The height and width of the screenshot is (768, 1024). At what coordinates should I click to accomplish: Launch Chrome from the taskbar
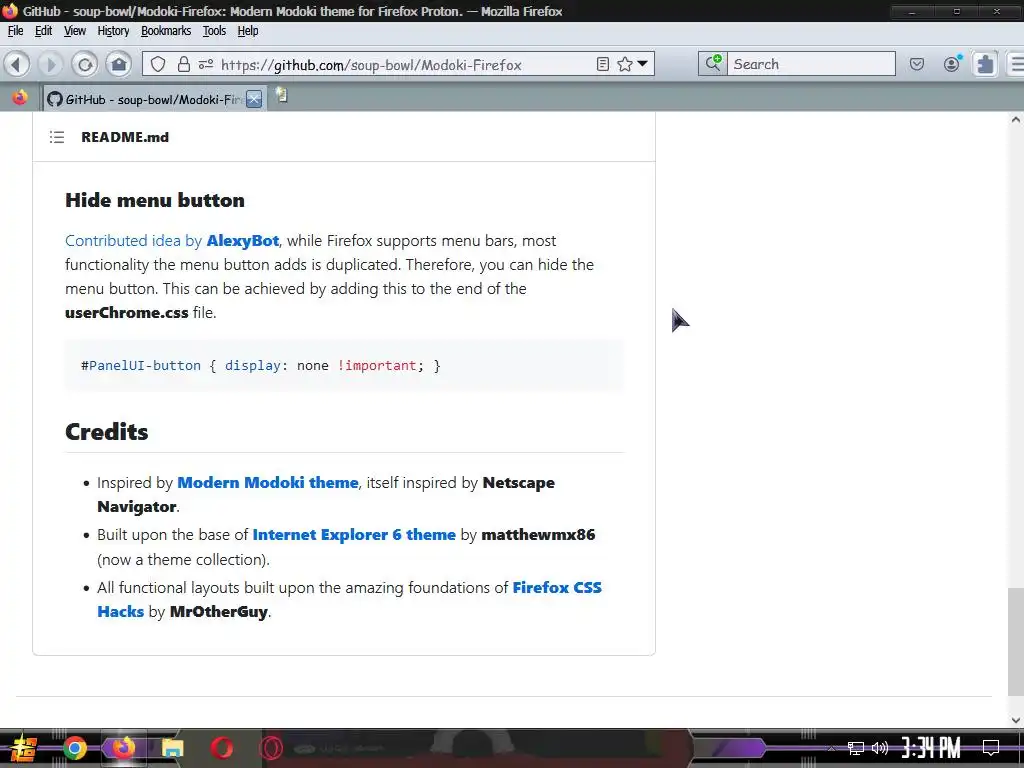click(74, 748)
